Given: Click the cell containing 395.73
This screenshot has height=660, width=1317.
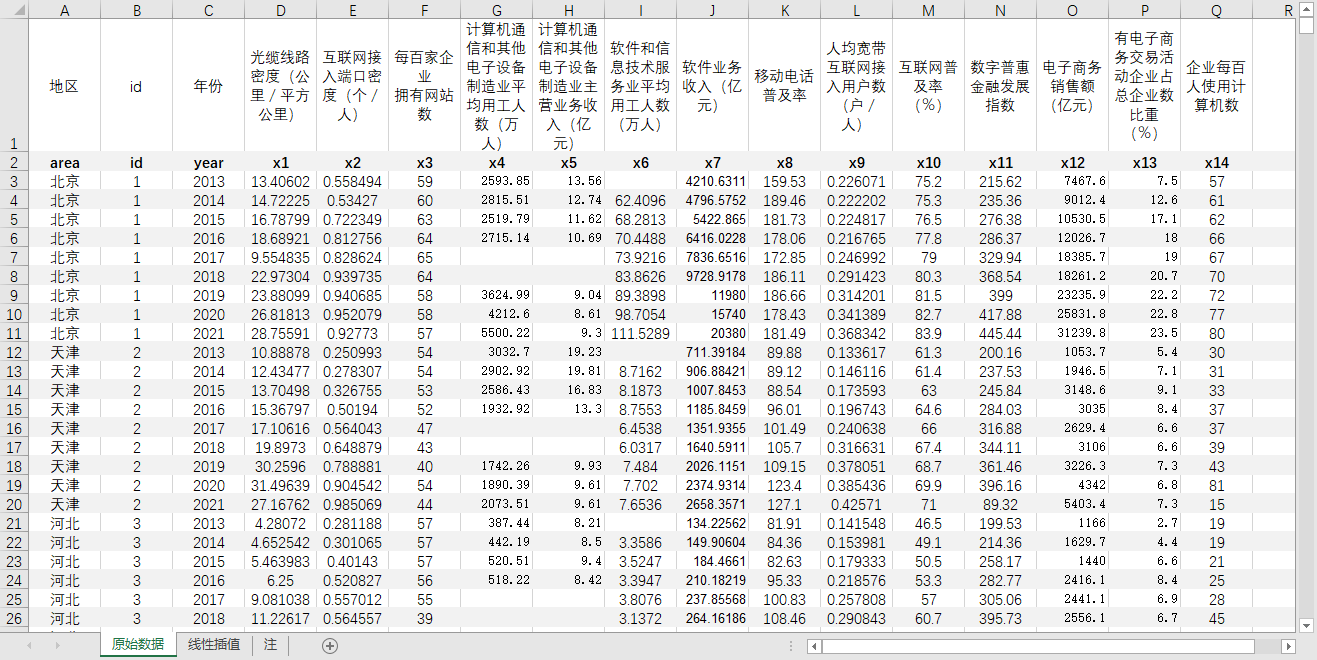Looking at the screenshot, I should coord(1001,618).
